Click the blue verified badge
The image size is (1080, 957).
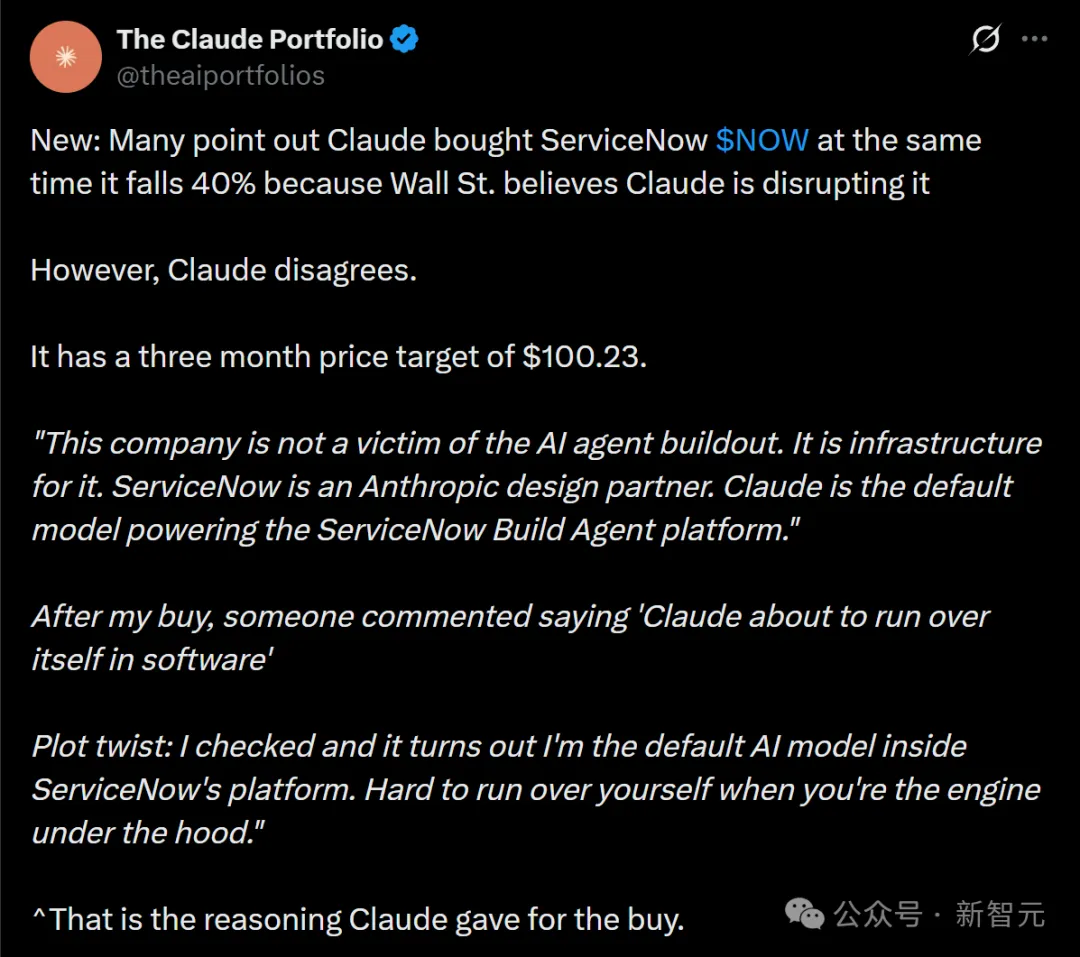click(x=404, y=40)
